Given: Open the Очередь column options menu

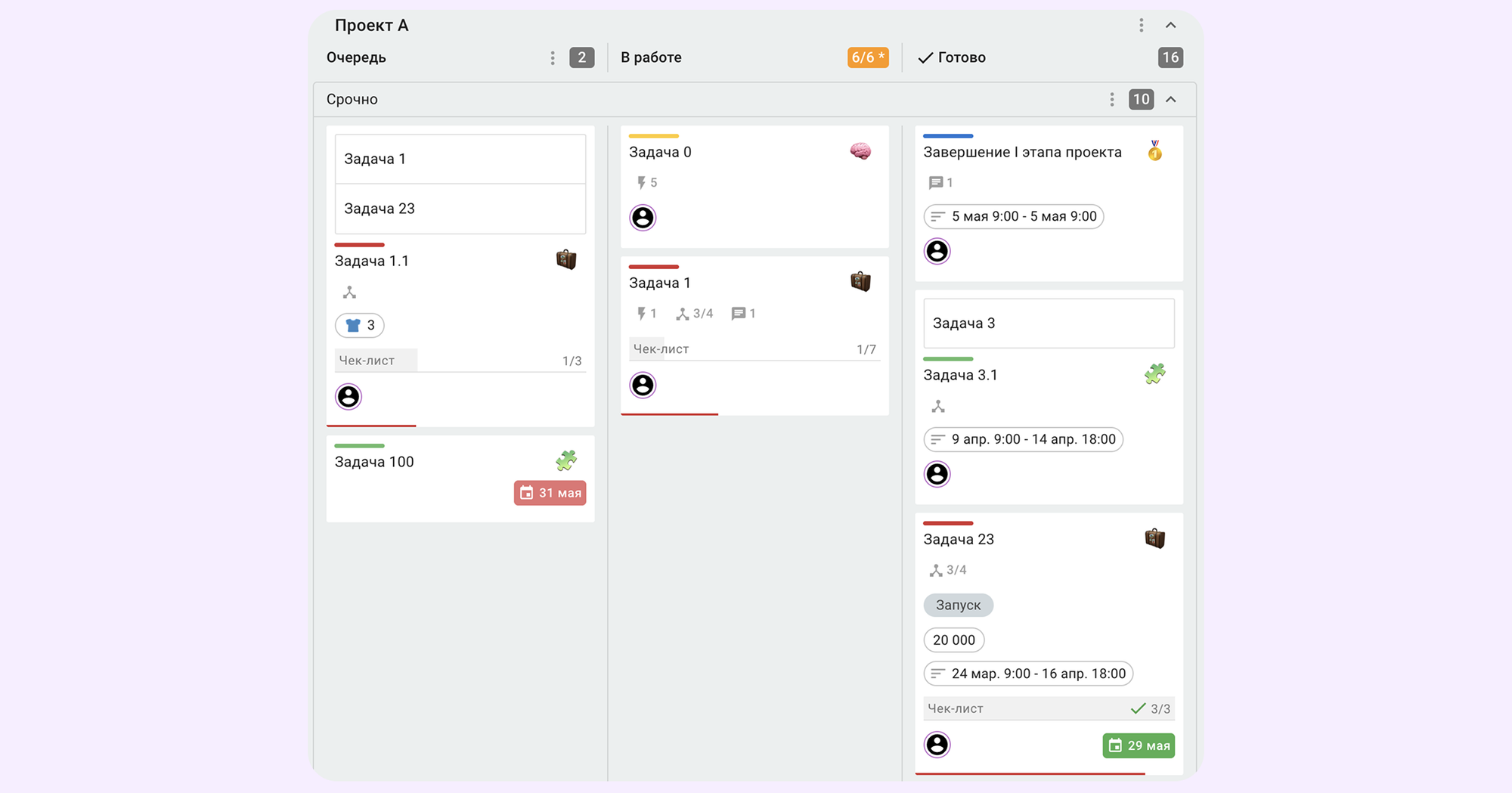Looking at the screenshot, I should click(x=553, y=58).
